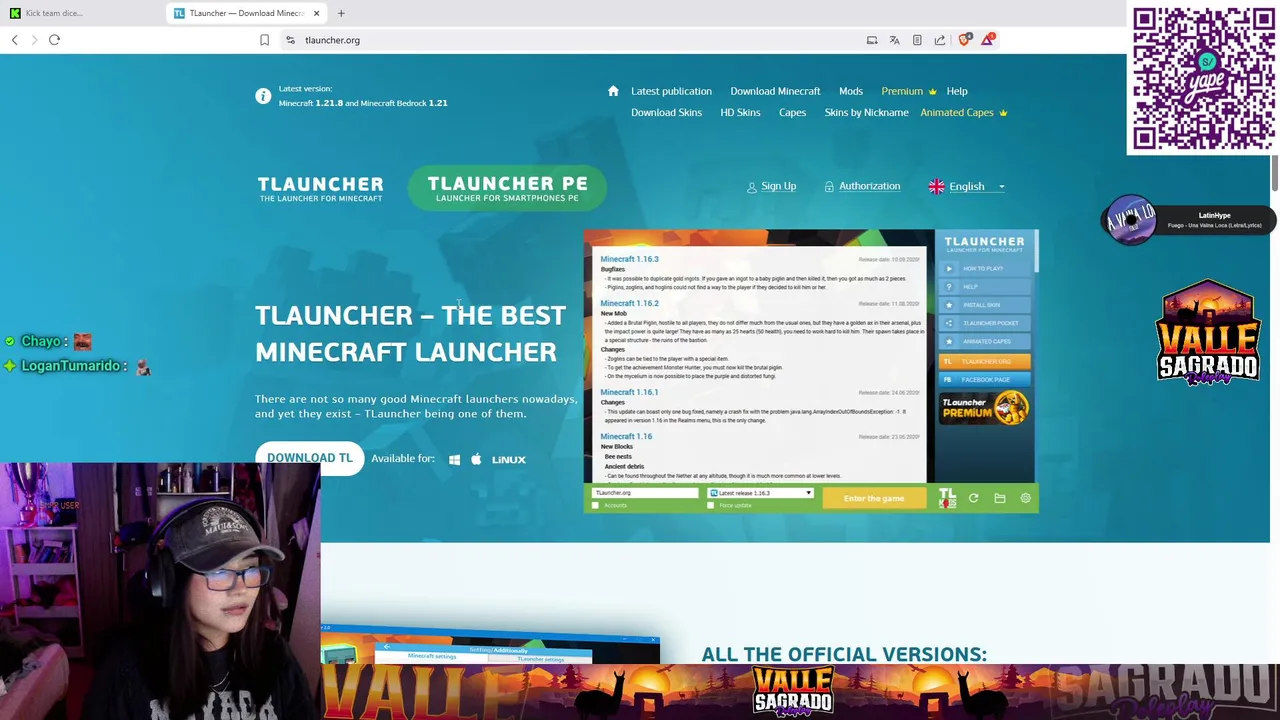
Task: Open the HD Skins menu item
Action: point(740,112)
